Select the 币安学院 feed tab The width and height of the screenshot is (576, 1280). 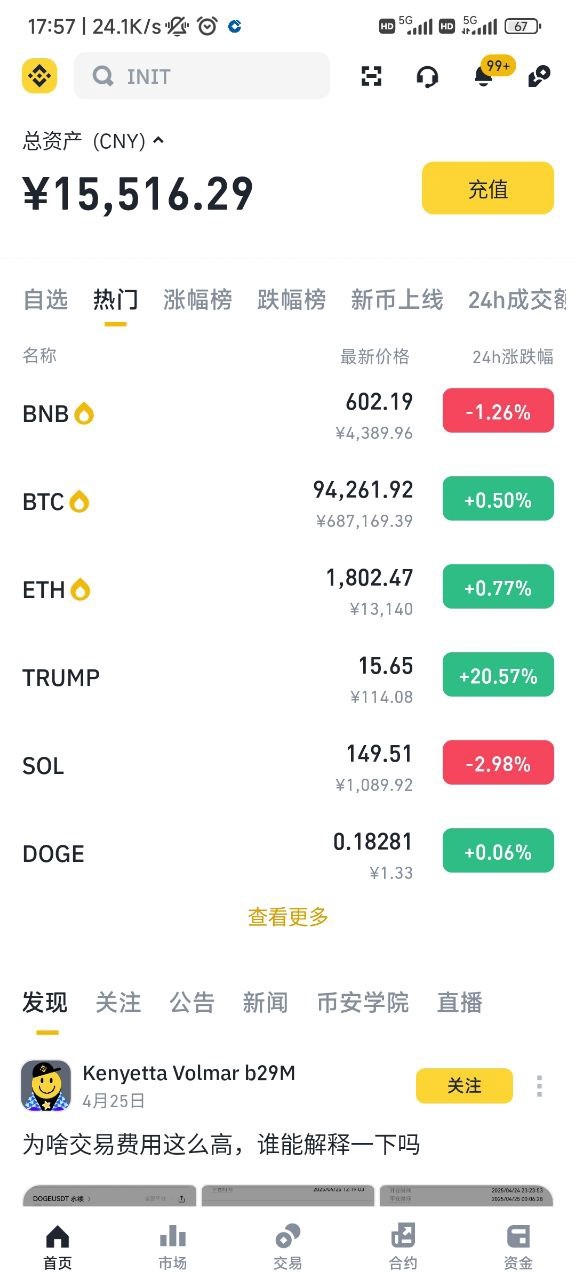363,1002
